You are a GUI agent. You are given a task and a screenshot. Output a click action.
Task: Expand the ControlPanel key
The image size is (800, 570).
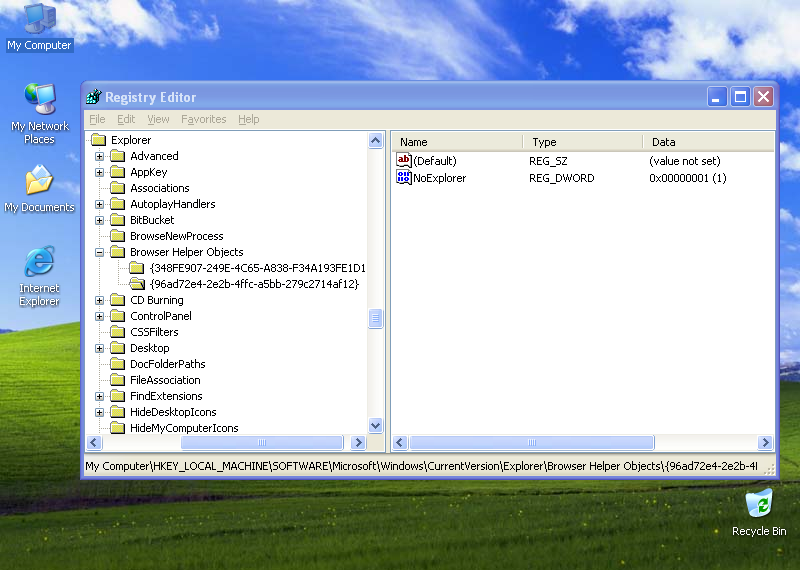(99, 316)
